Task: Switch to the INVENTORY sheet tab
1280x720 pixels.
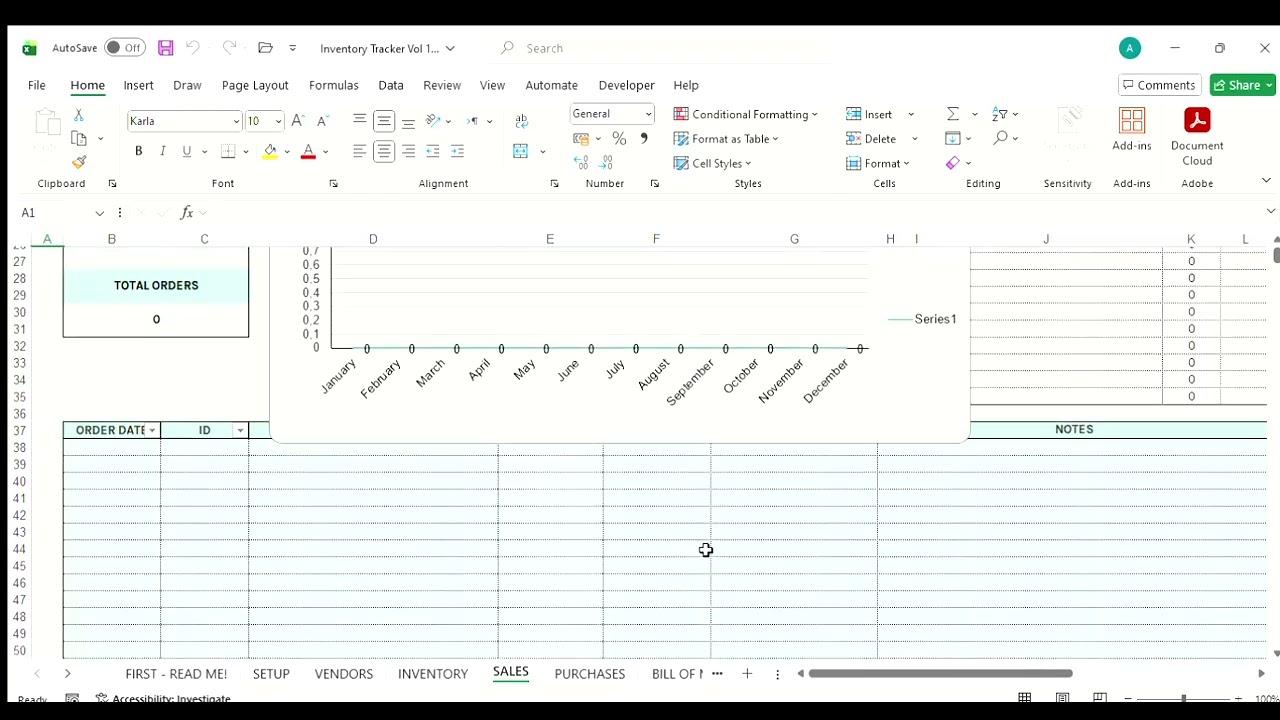Action: tap(433, 674)
